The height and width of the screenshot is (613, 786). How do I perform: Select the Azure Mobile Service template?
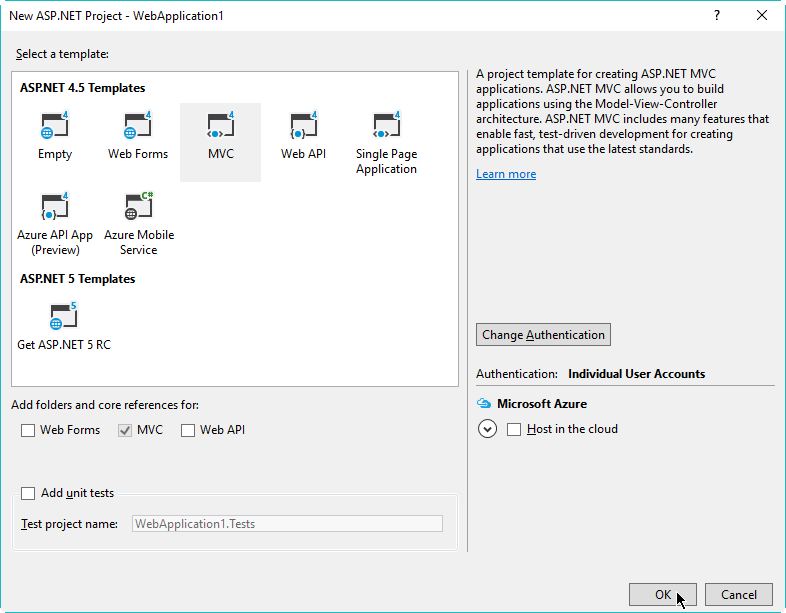[x=138, y=223]
